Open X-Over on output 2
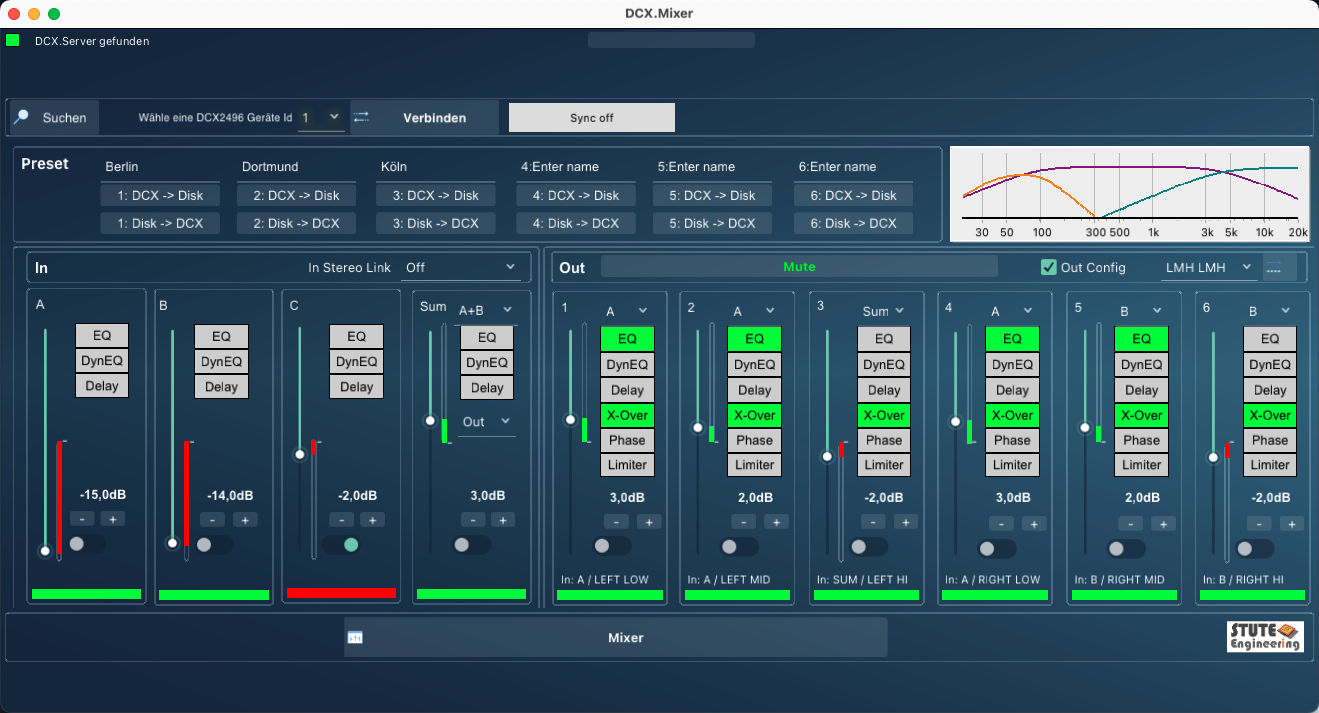The width and height of the screenshot is (1319, 713). coord(754,415)
